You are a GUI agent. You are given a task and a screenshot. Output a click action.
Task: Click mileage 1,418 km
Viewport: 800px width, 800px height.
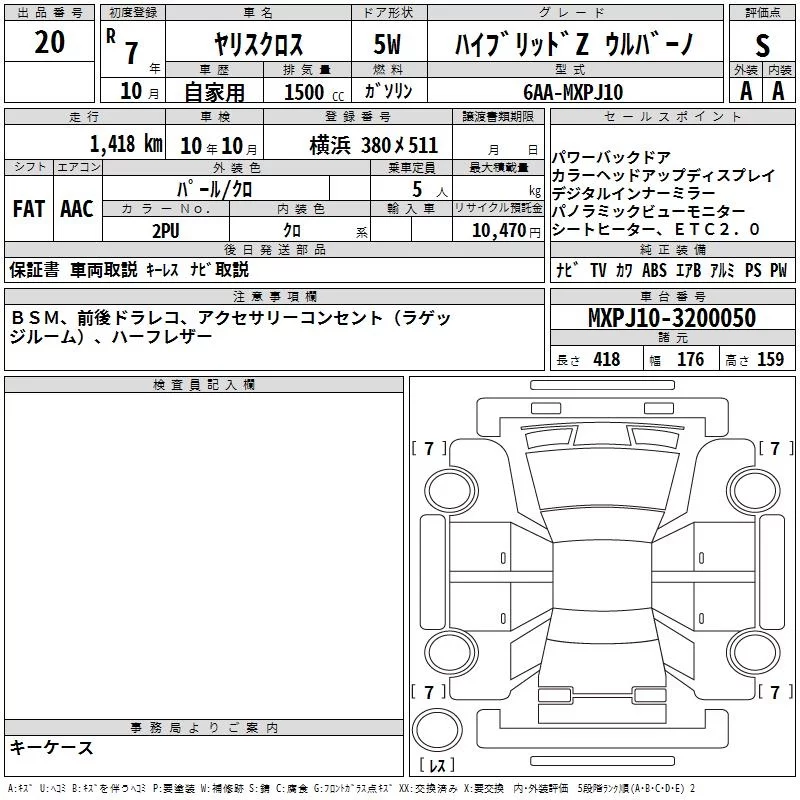(x=126, y=144)
